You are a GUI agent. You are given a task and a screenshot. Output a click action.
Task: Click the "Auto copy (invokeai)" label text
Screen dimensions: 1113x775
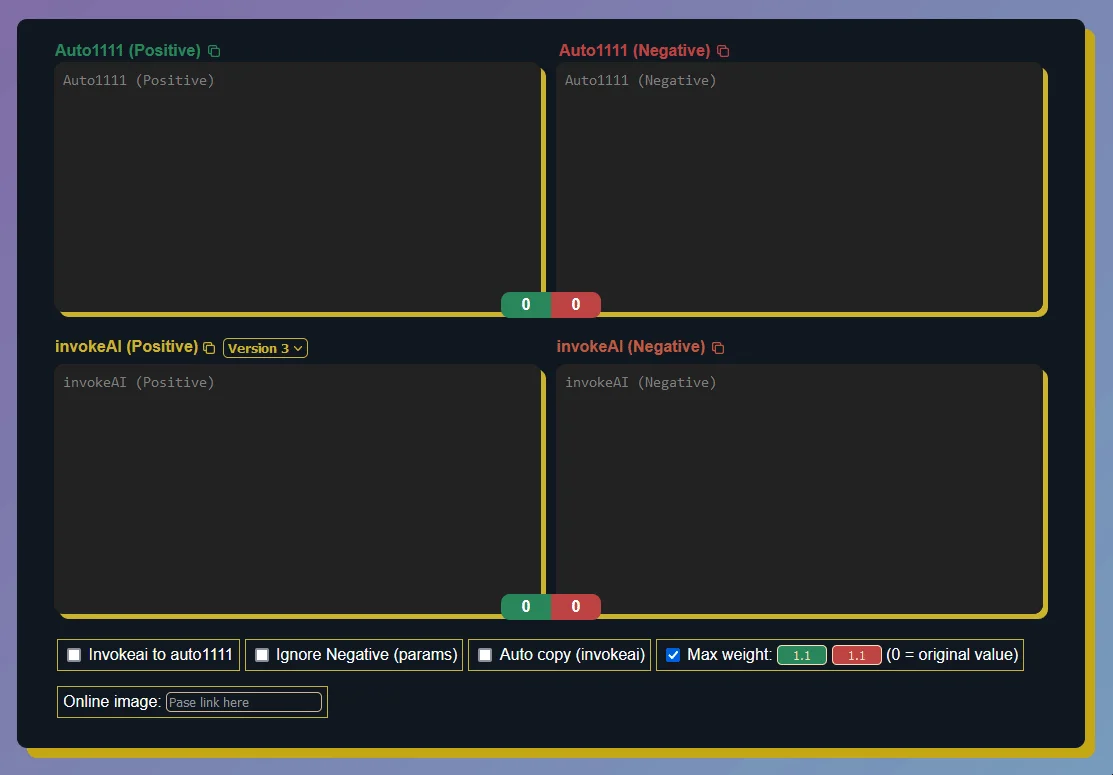click(x=572, y=654)
